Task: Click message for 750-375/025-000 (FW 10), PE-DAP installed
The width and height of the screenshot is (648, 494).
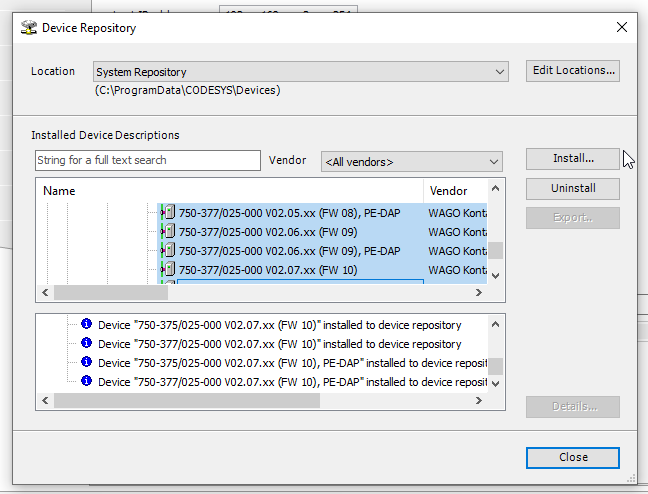Action: pyautogui.click(x=293, y=363)
